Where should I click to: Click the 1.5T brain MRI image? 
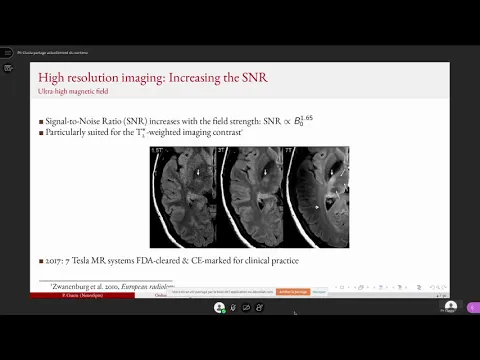pos(183,197)
